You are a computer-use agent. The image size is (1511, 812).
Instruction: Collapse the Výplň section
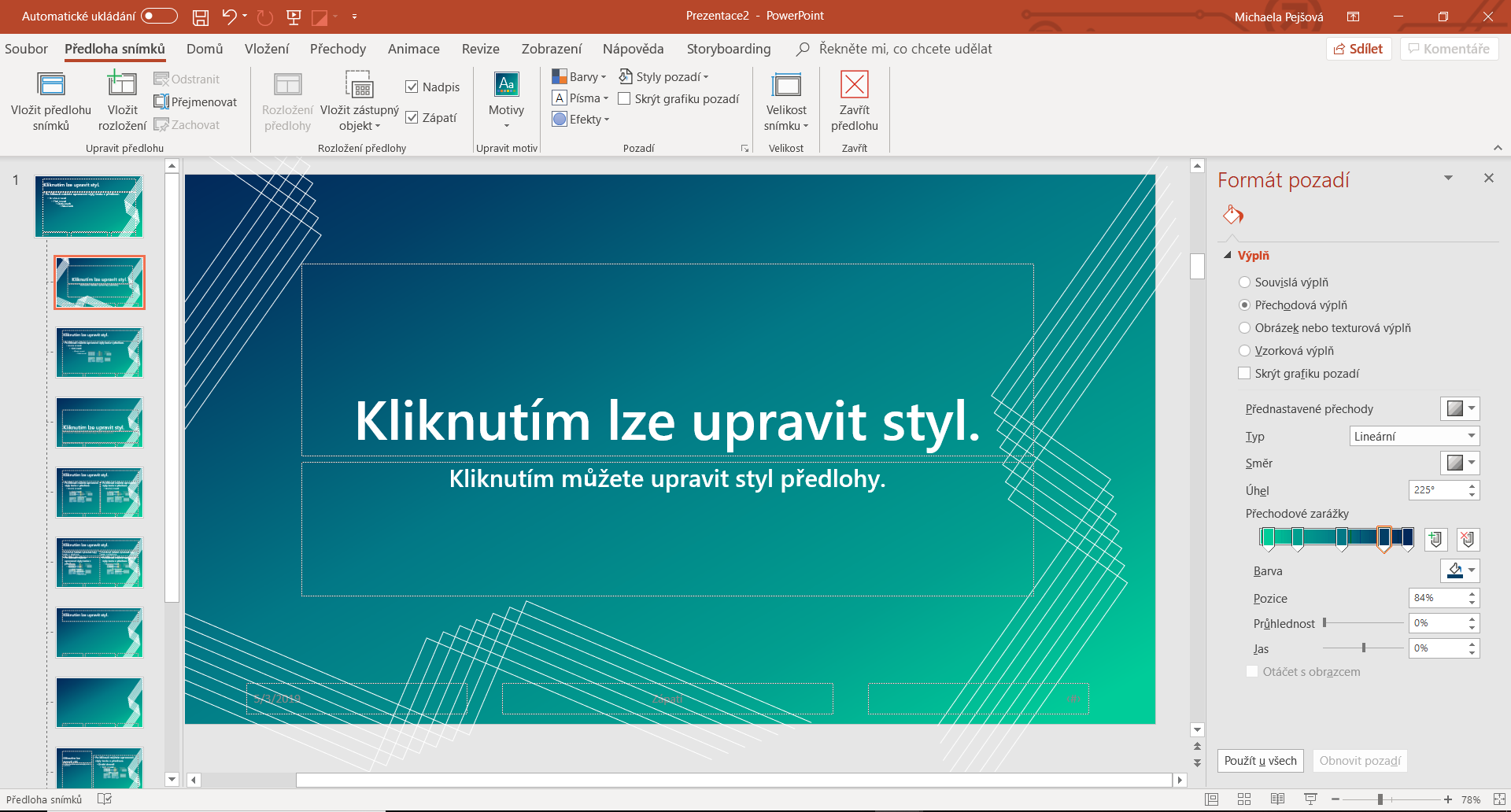pyautogui.click(x=1228, y=256)
